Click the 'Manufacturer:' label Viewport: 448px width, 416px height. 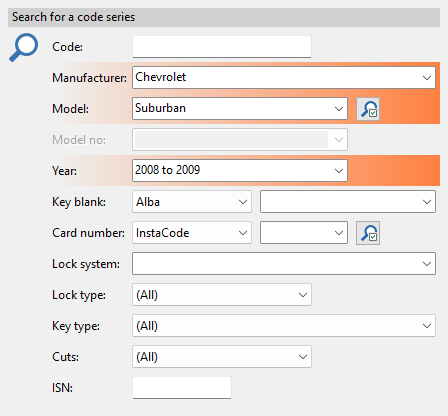tap(89, 78)
